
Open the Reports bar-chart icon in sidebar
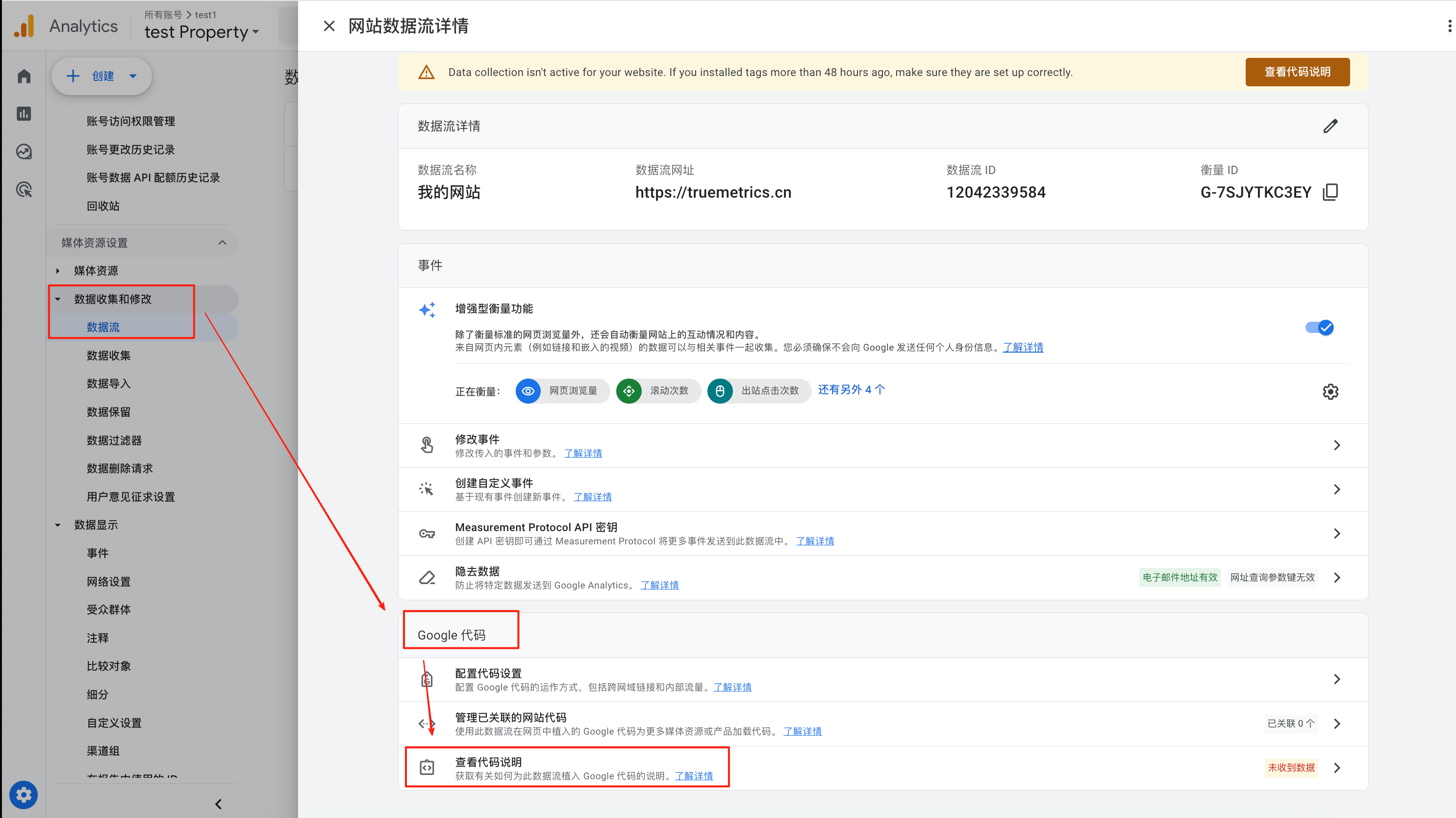[x=24, y=114]
